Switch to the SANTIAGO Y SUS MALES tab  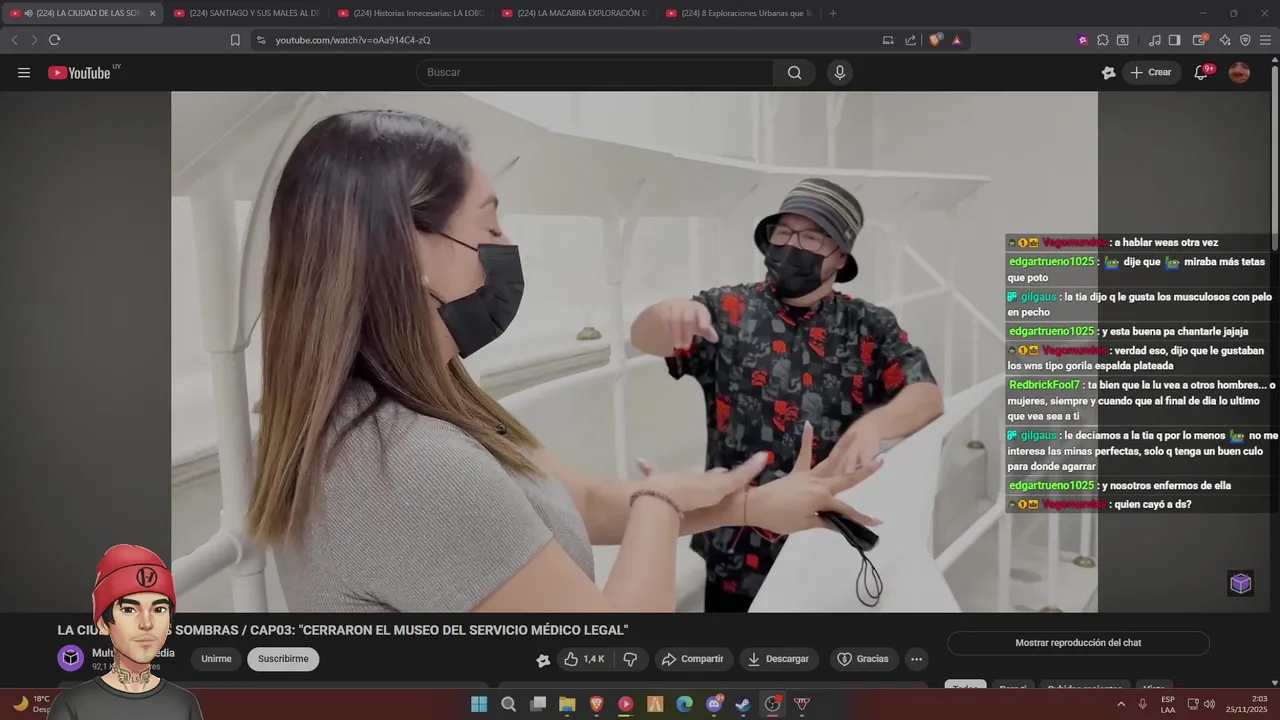pos(246,13)
